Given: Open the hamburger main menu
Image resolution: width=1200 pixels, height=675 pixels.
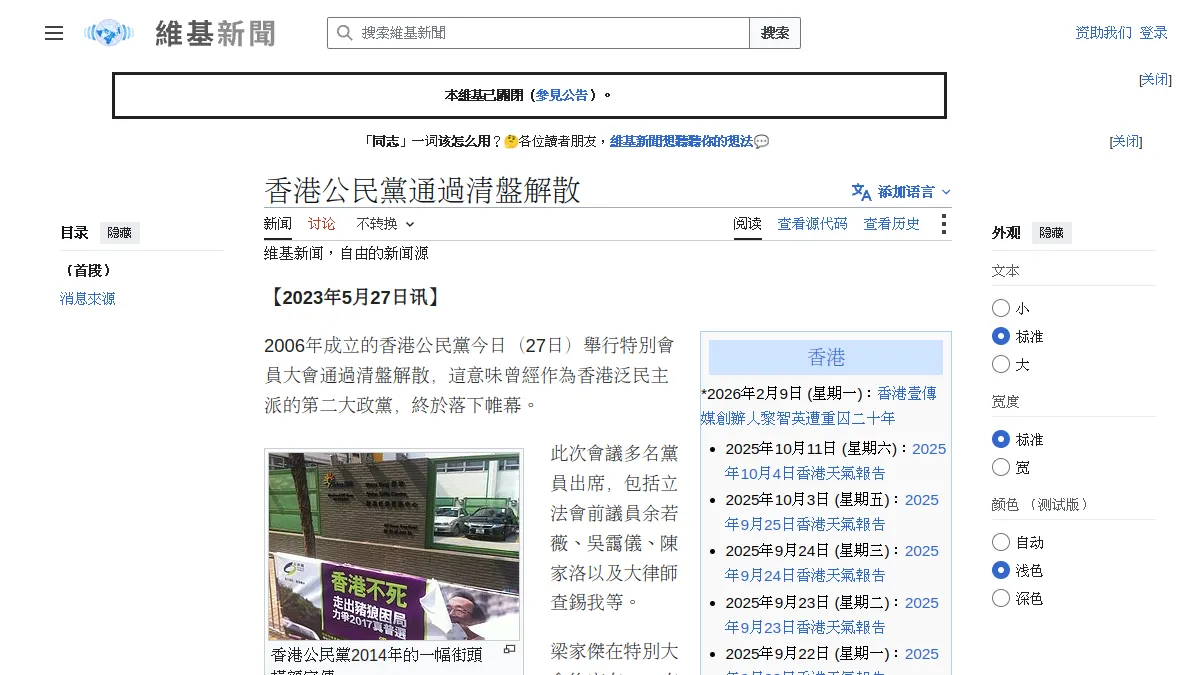Looking at the screenshot, I should pyautogui.click(x=54, y=33).
